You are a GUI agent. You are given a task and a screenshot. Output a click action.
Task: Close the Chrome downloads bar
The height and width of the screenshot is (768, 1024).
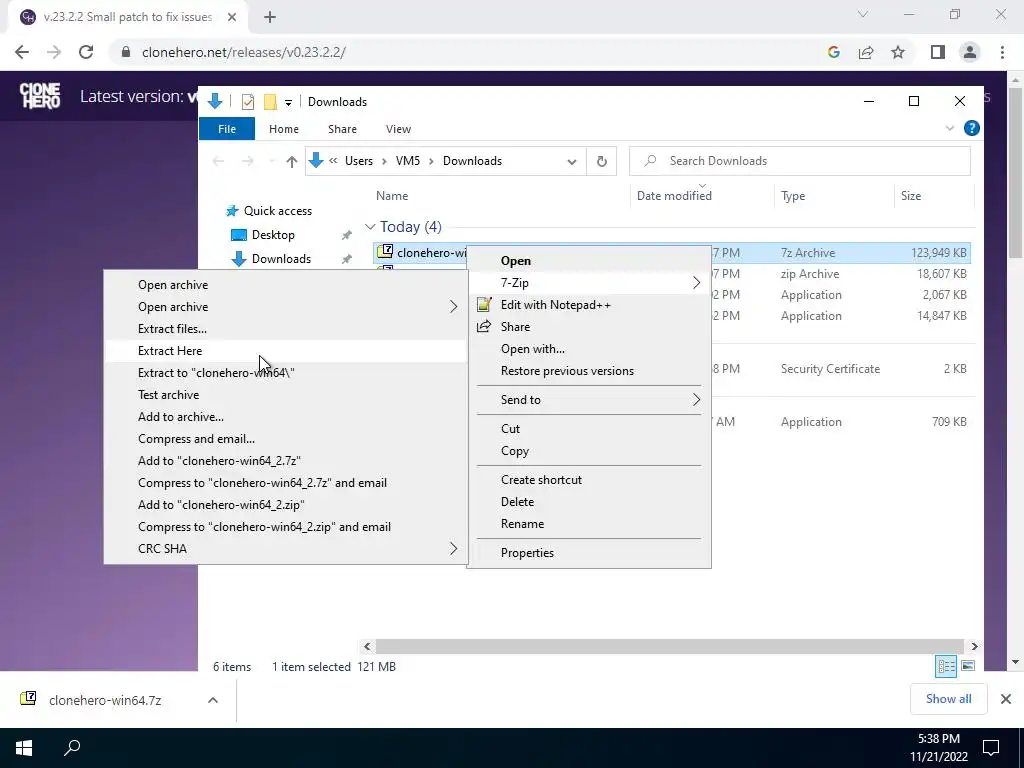1006,699
